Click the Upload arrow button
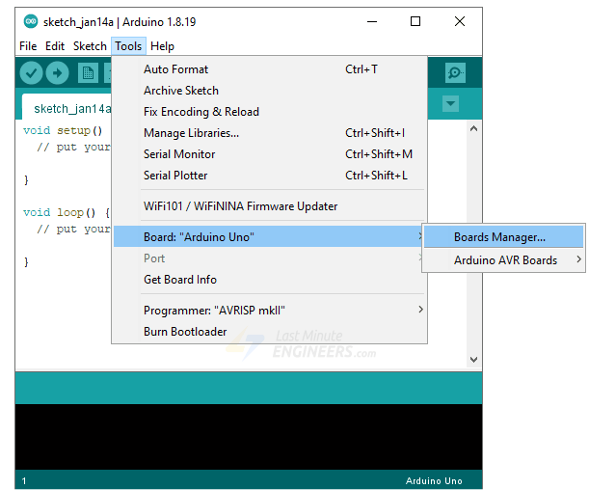Screen dimensions: 590x490 coord(57,73)
